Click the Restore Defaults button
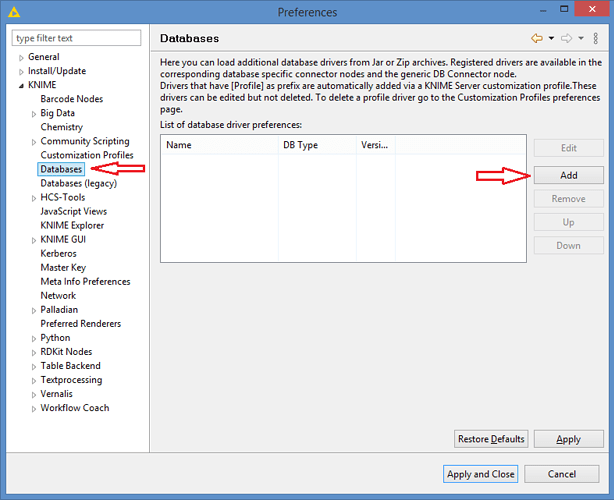The image size is (614, 500). point(491,439)
